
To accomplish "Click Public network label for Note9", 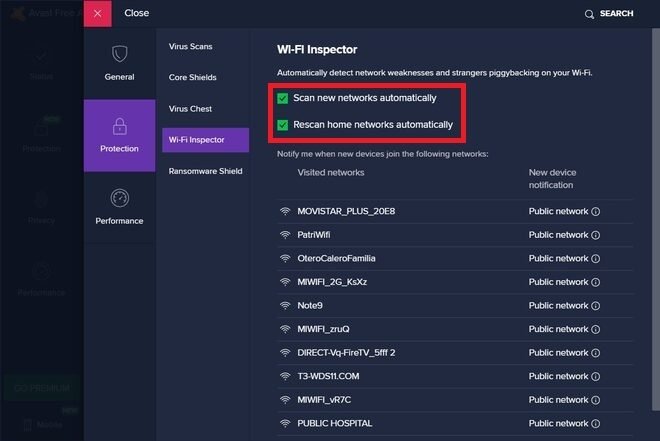I will click(x=558, y=306).
